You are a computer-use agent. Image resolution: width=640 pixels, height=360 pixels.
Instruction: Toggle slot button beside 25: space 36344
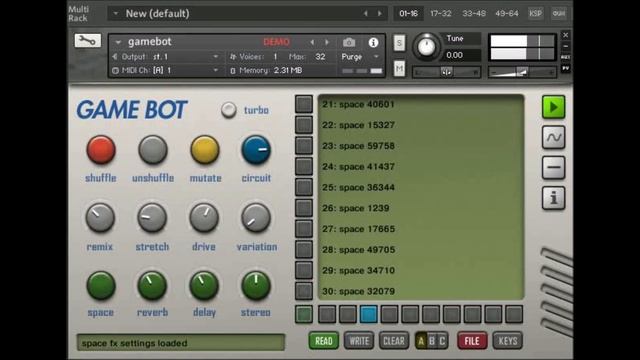(304, 187)
